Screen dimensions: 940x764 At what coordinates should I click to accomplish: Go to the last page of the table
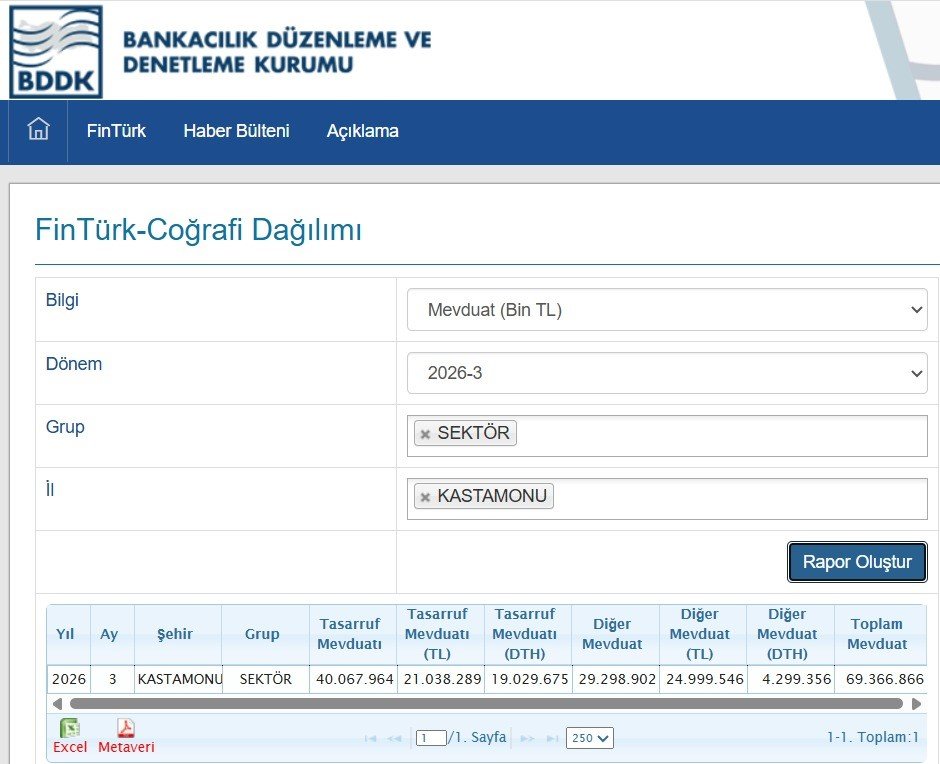[x=552, y=738]
